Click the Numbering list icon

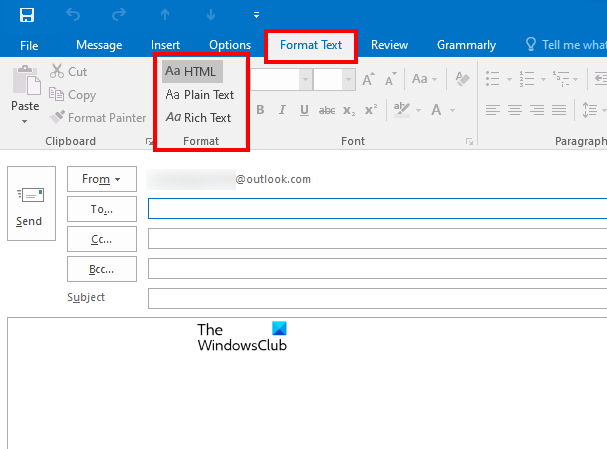[527, 79]
